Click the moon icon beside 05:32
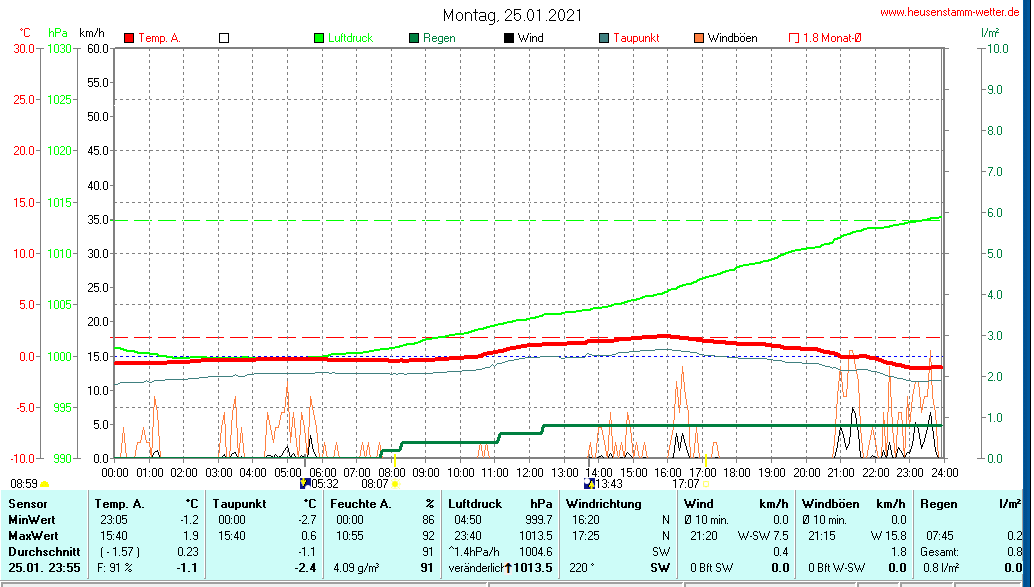Screen dimensions: 1034x587 pyautogui.click(x=306, y=482)
